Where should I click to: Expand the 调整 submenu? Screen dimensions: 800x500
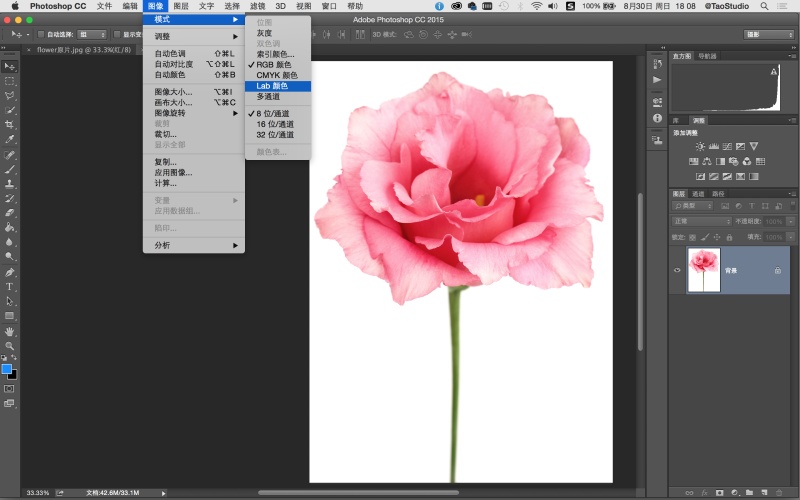194,36
